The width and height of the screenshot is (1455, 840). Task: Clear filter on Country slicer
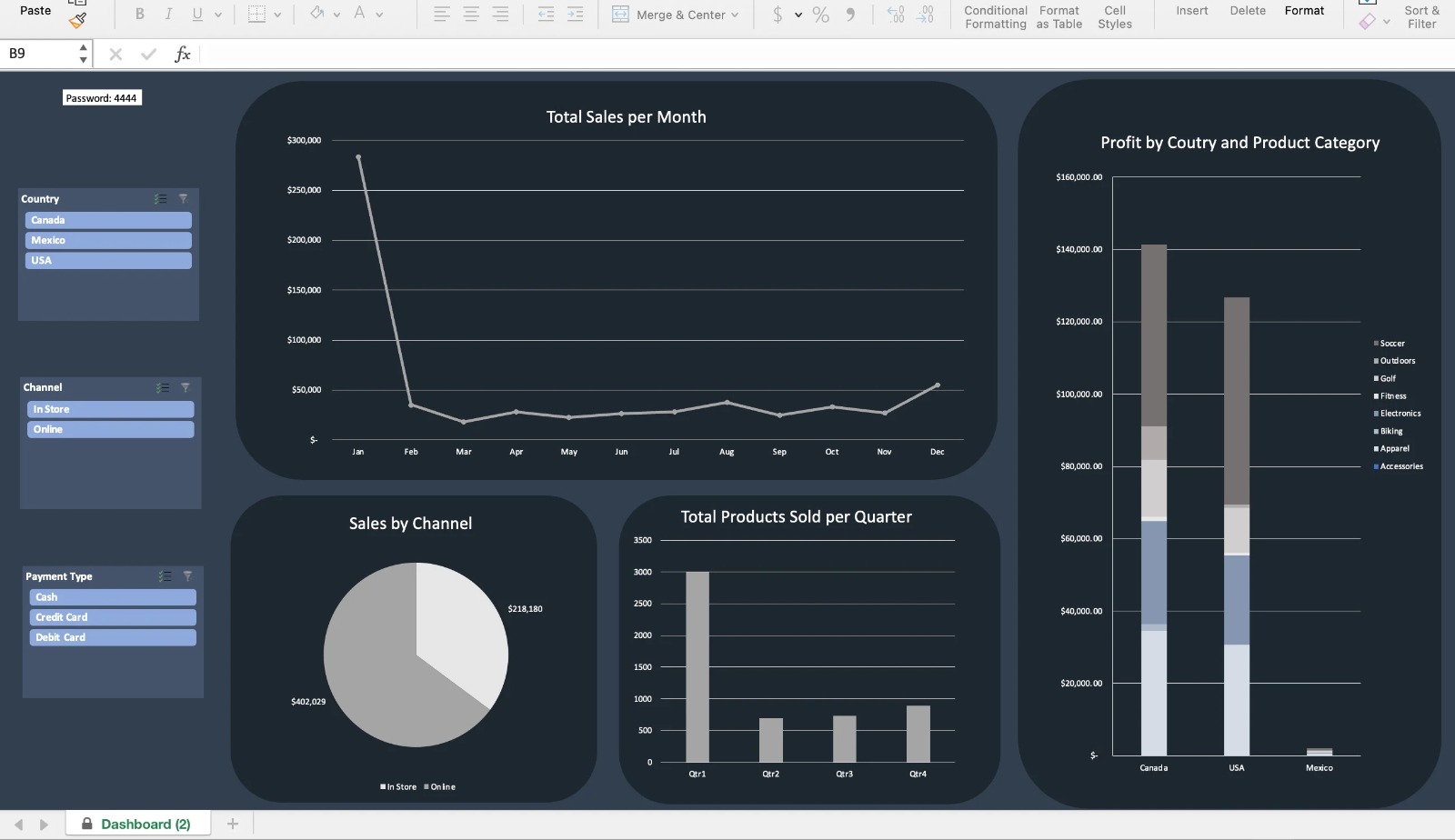click(x=183, y=198)
